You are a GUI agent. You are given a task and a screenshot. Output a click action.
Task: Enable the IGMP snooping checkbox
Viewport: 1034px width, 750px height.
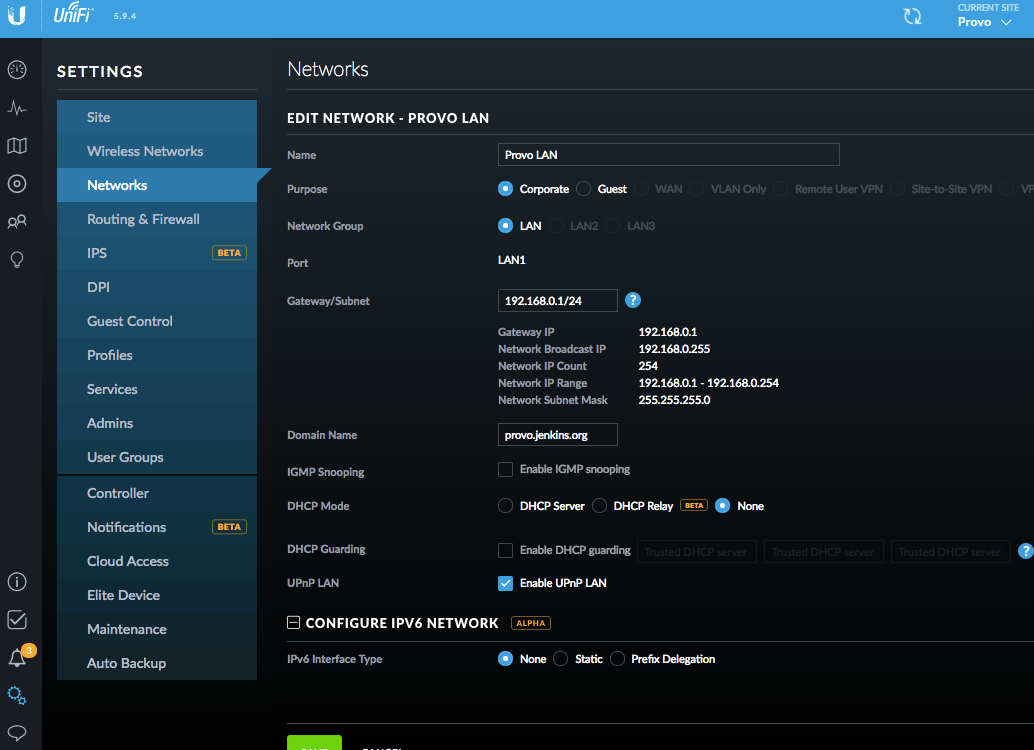pyautogui.click(x=506, y=469)
